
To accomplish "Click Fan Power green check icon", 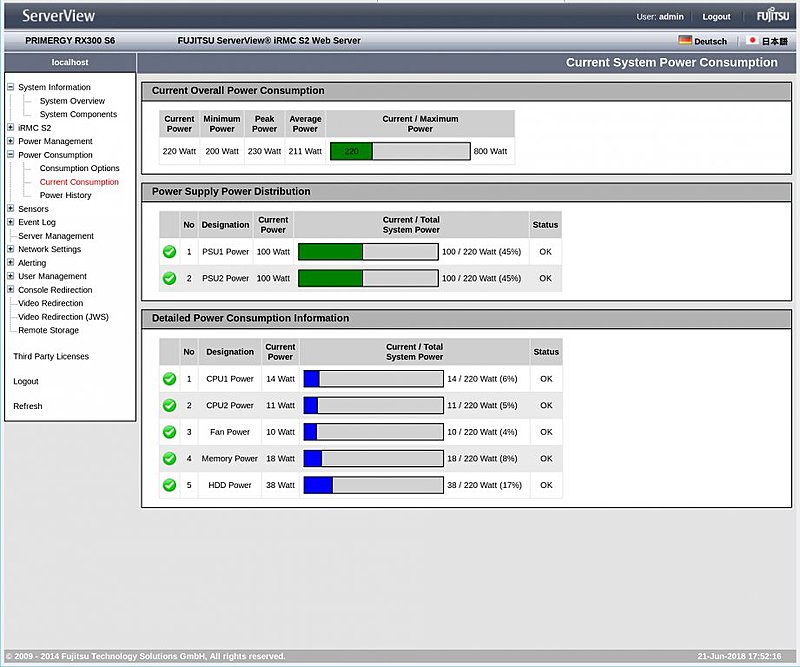I will pyautogui.click(x=169, y=432).
